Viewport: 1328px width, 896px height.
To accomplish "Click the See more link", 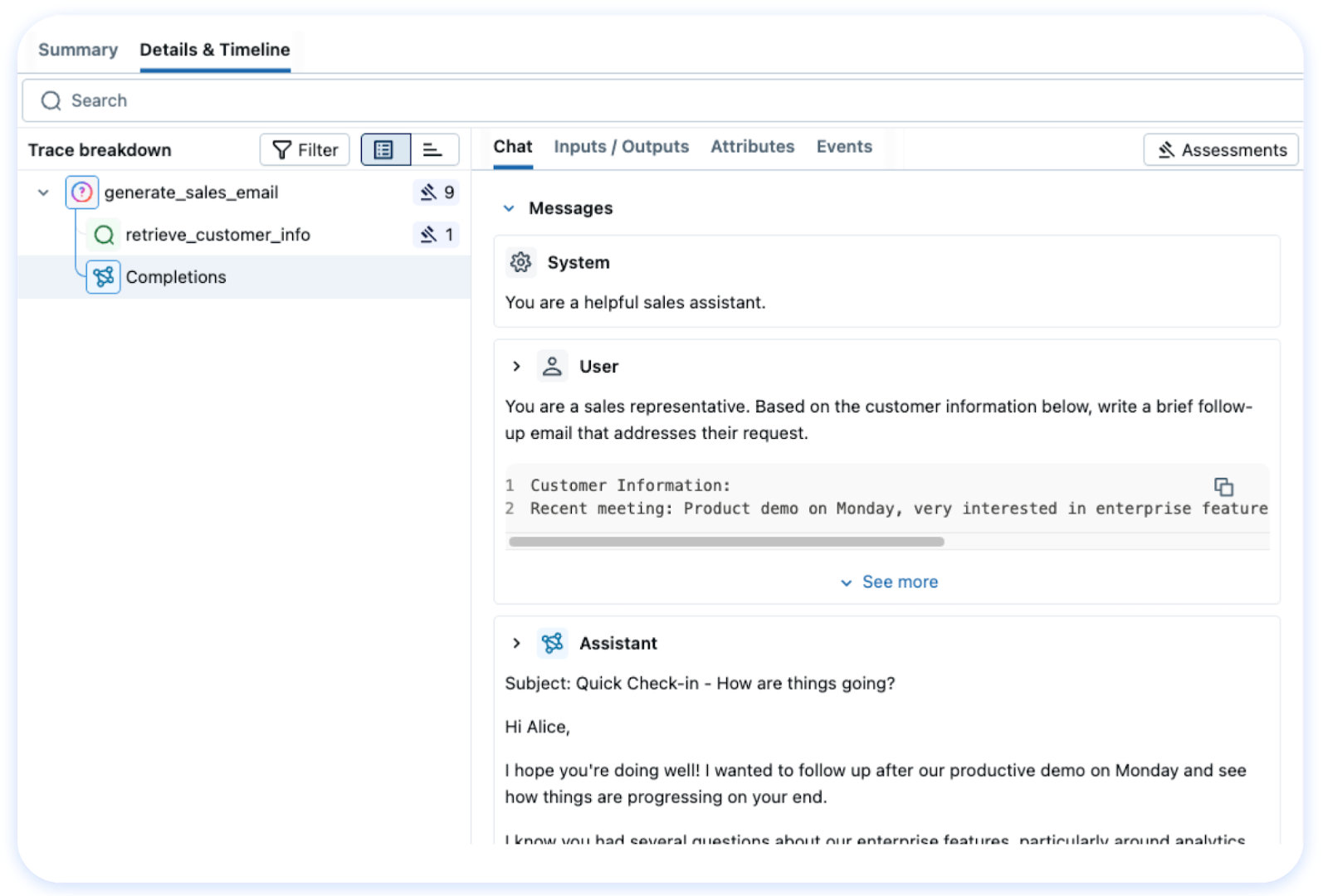I will 889,582.
